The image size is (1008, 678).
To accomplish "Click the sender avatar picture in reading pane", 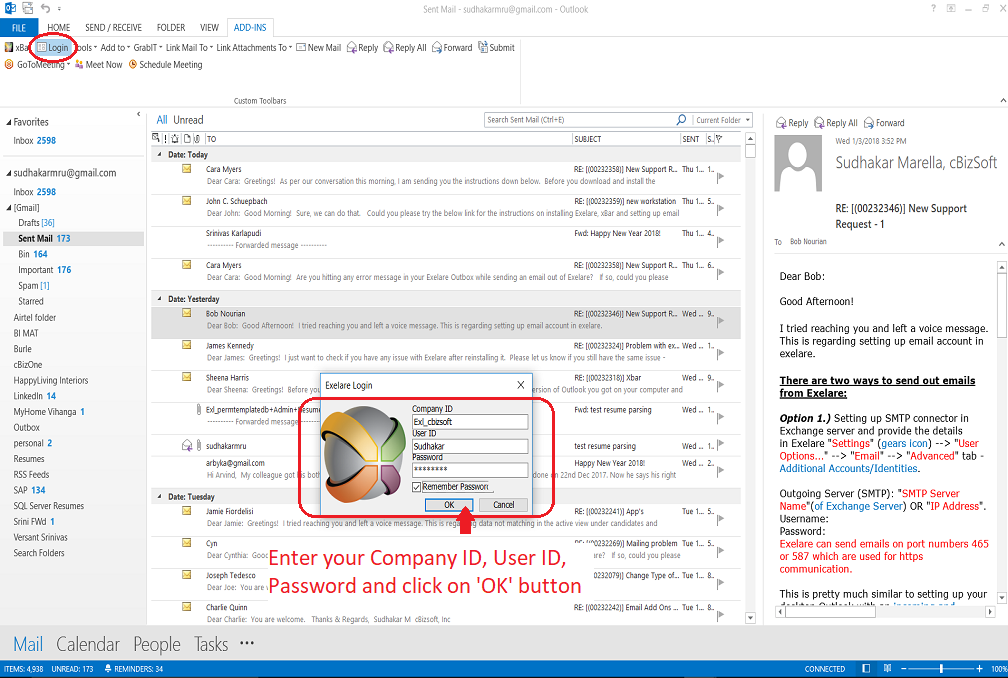I will point(798,163).
